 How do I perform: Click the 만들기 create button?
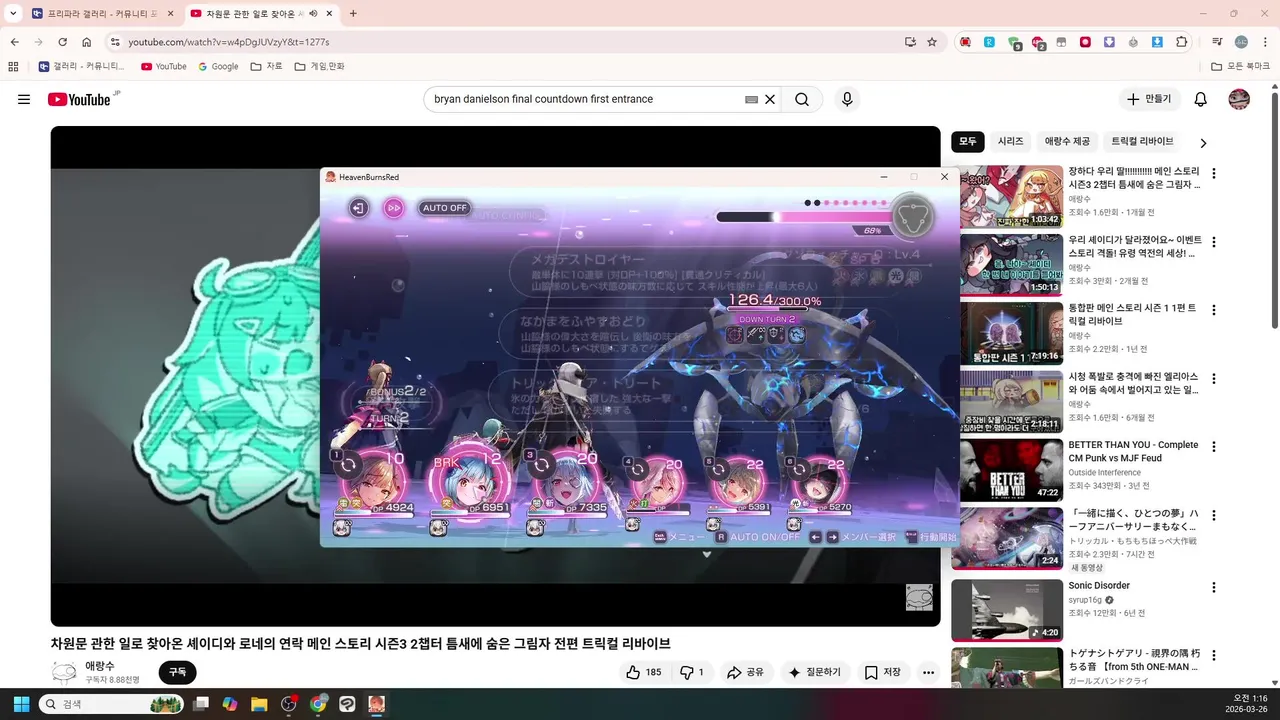tap(1150, 99)
